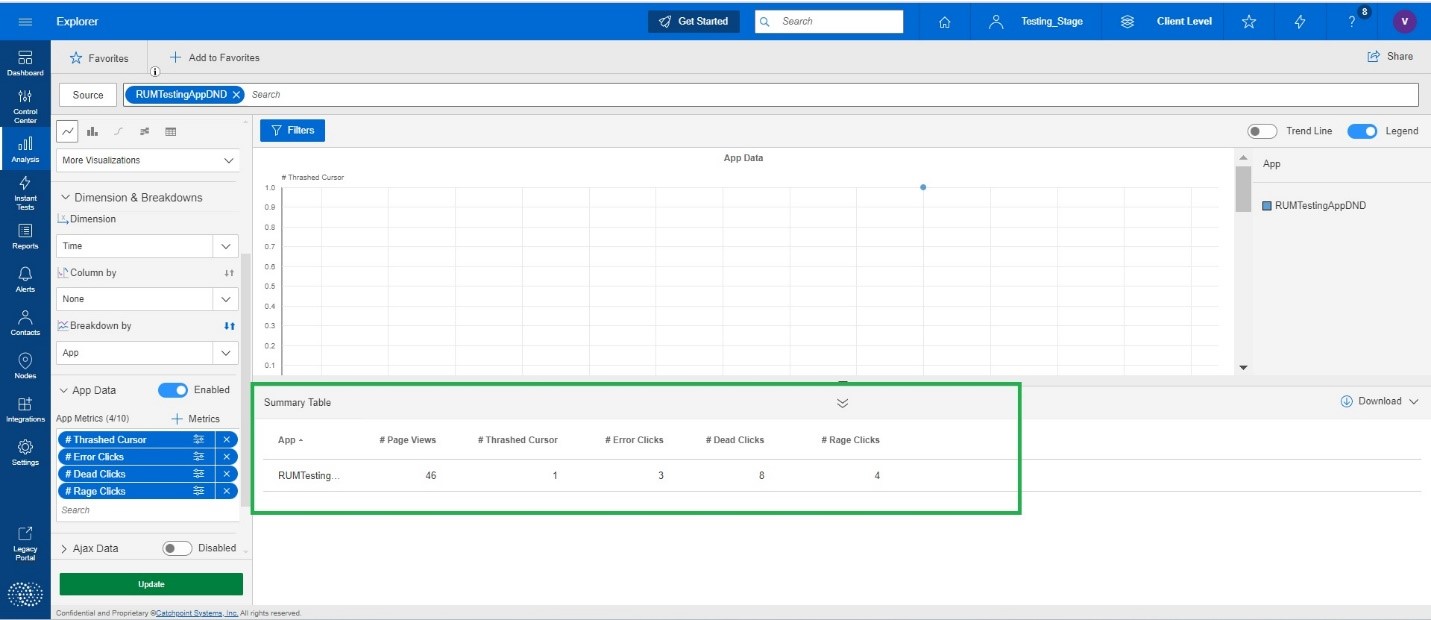This screenshot has height=620, width=1431.
Task: Click the green Update button
Action: [x=151, y=584]
